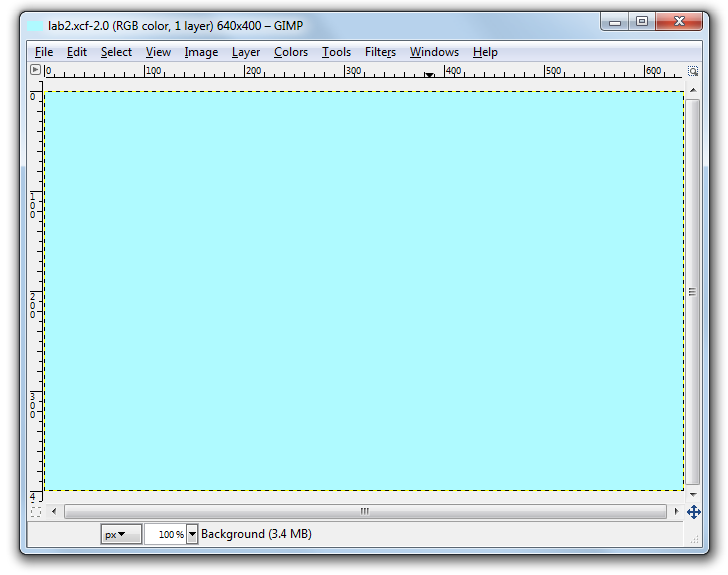
Task: Click the horizontal scrollbar left arrow
Action: point(54,511)
